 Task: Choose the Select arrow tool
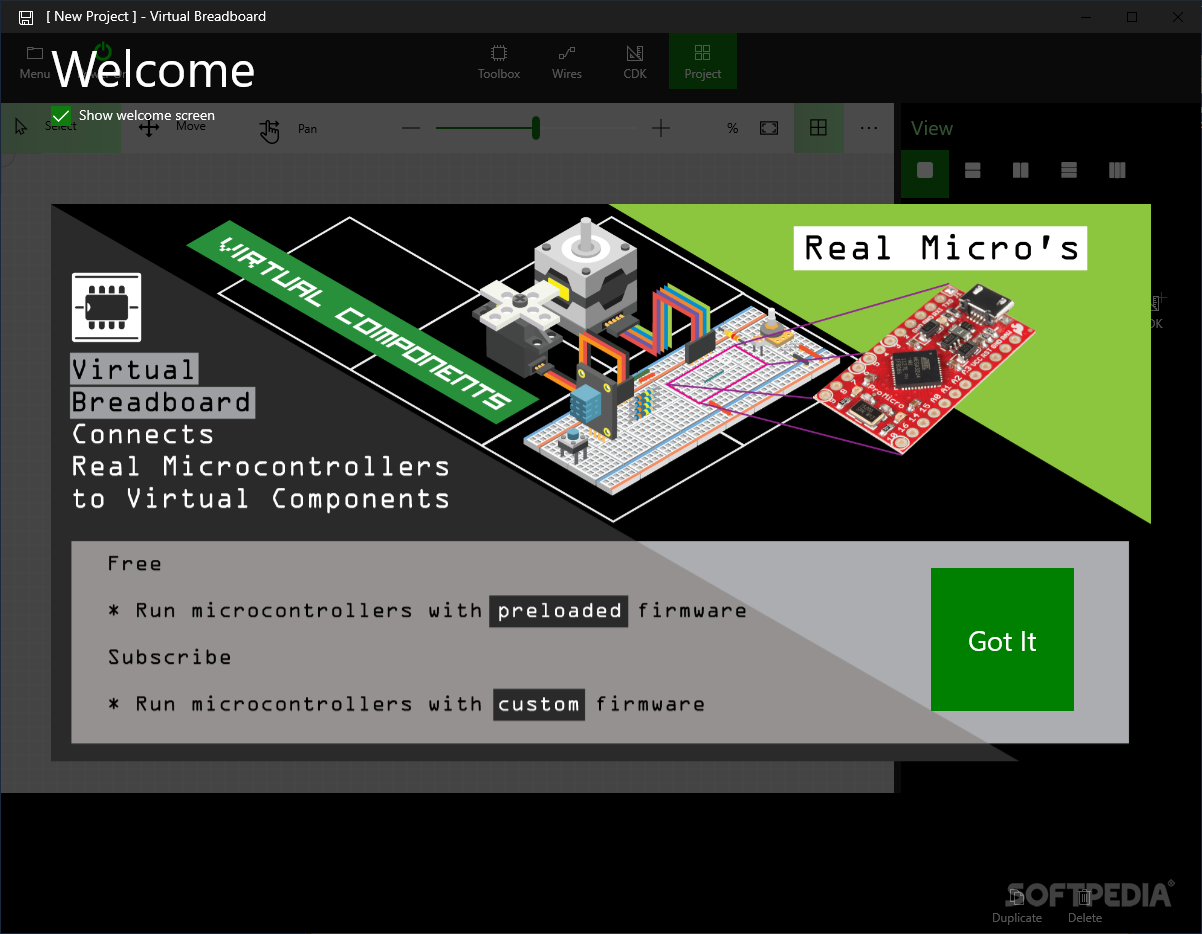pos(60,128)
